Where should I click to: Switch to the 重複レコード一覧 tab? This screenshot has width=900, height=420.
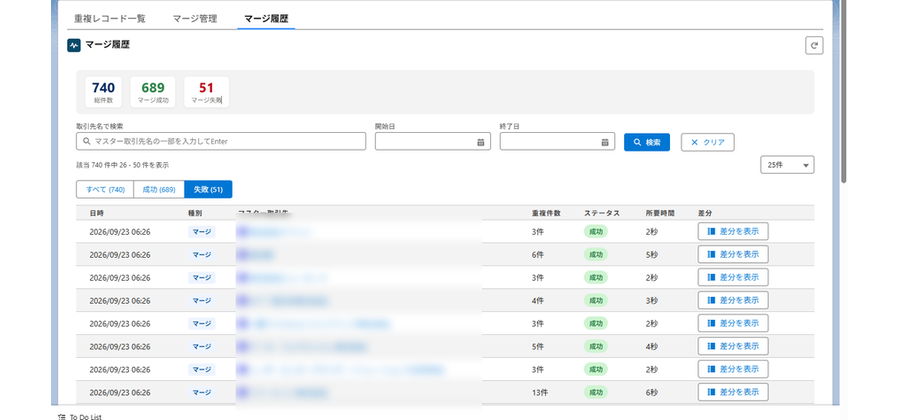click(110, 18)
